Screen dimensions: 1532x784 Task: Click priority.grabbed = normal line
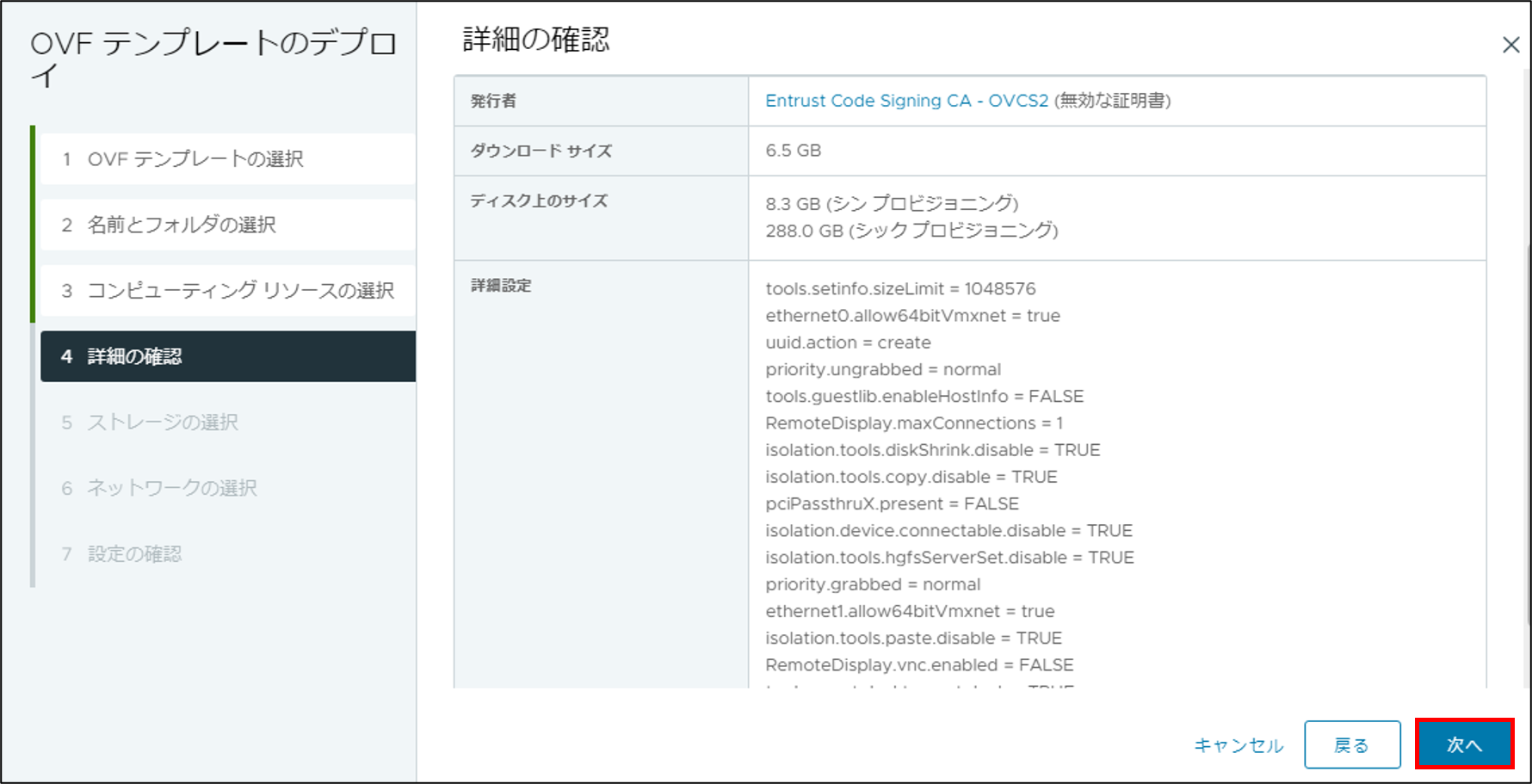[x=873, y=584]
